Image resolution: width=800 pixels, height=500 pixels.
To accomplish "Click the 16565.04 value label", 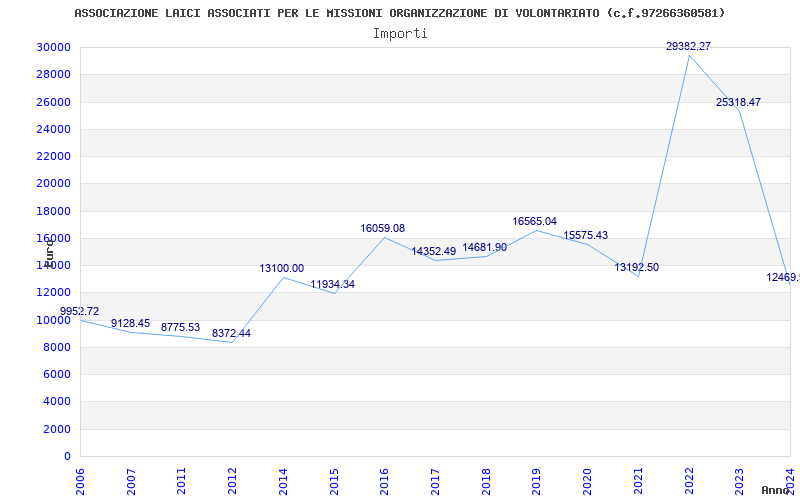I will (534, 221).
